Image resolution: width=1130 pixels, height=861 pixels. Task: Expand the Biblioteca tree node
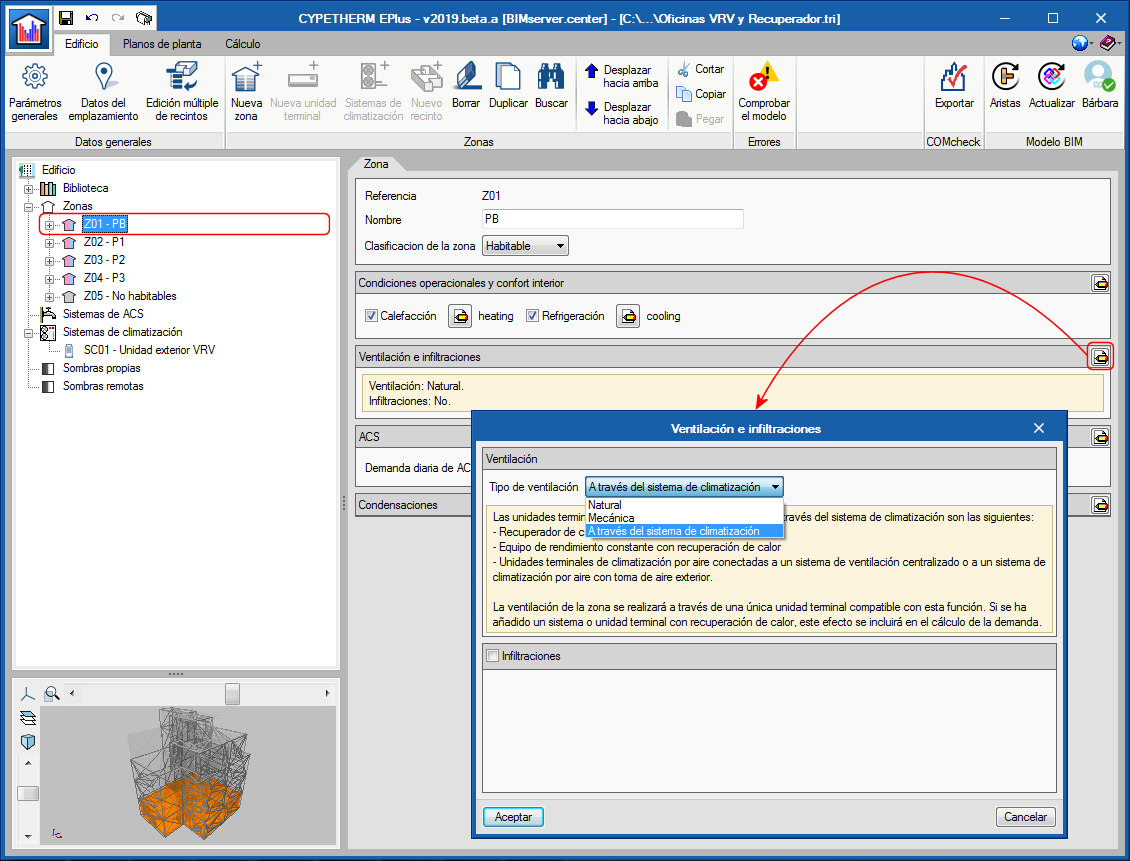pos(28,189)
